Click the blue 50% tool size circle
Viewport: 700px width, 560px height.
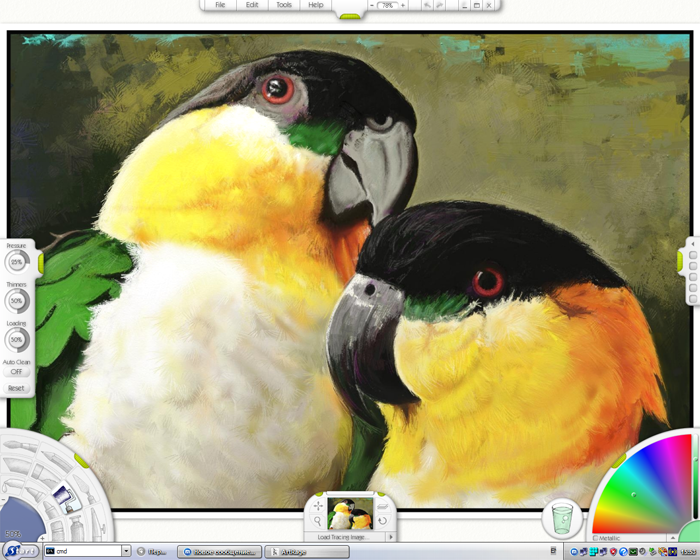[20, 519]
